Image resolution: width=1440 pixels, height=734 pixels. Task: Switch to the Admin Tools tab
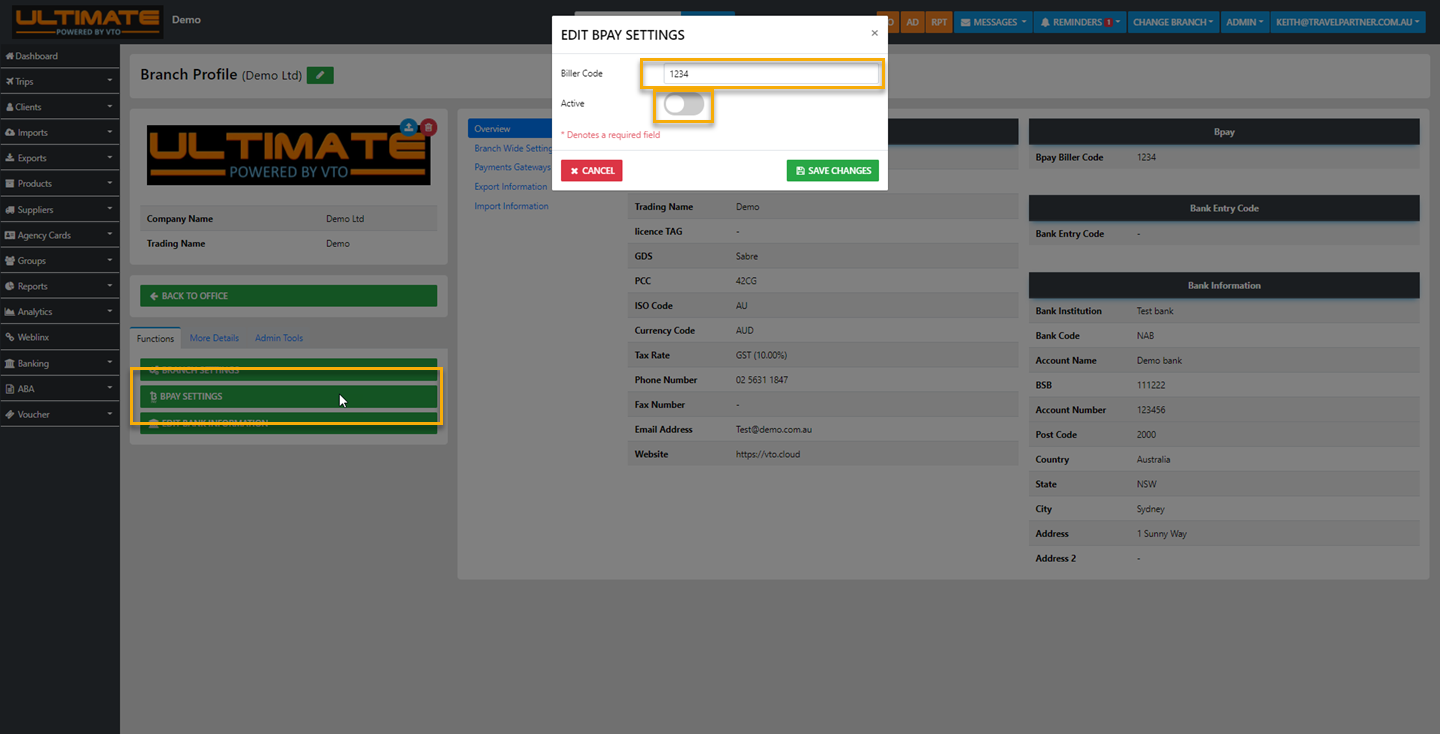(x=279, y=338)
